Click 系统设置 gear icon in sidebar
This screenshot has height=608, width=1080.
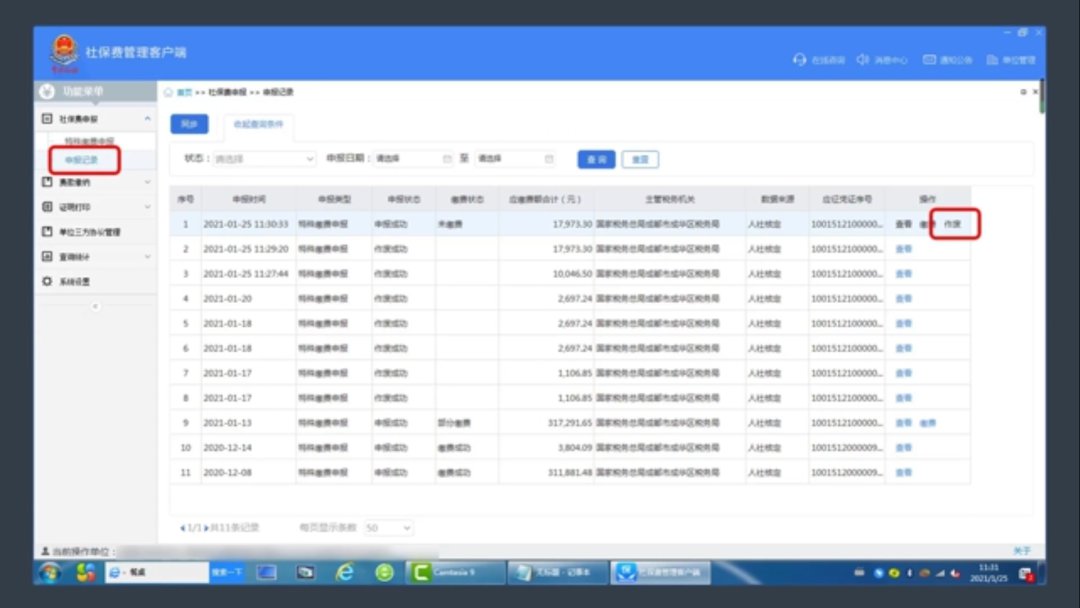(x=47, y=281)
